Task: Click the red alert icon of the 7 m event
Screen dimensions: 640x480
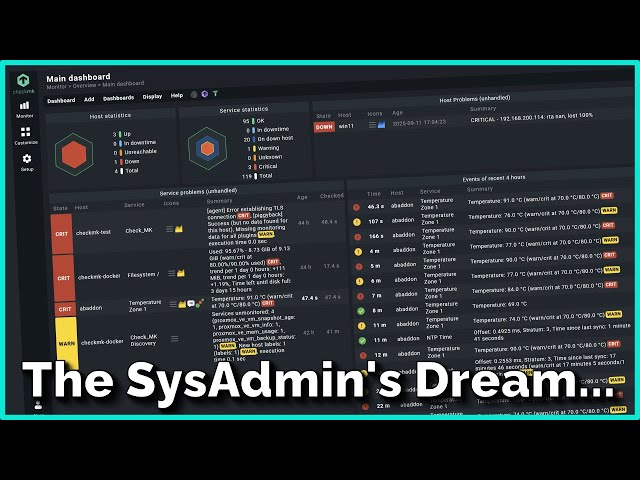Action: point(360,296)
